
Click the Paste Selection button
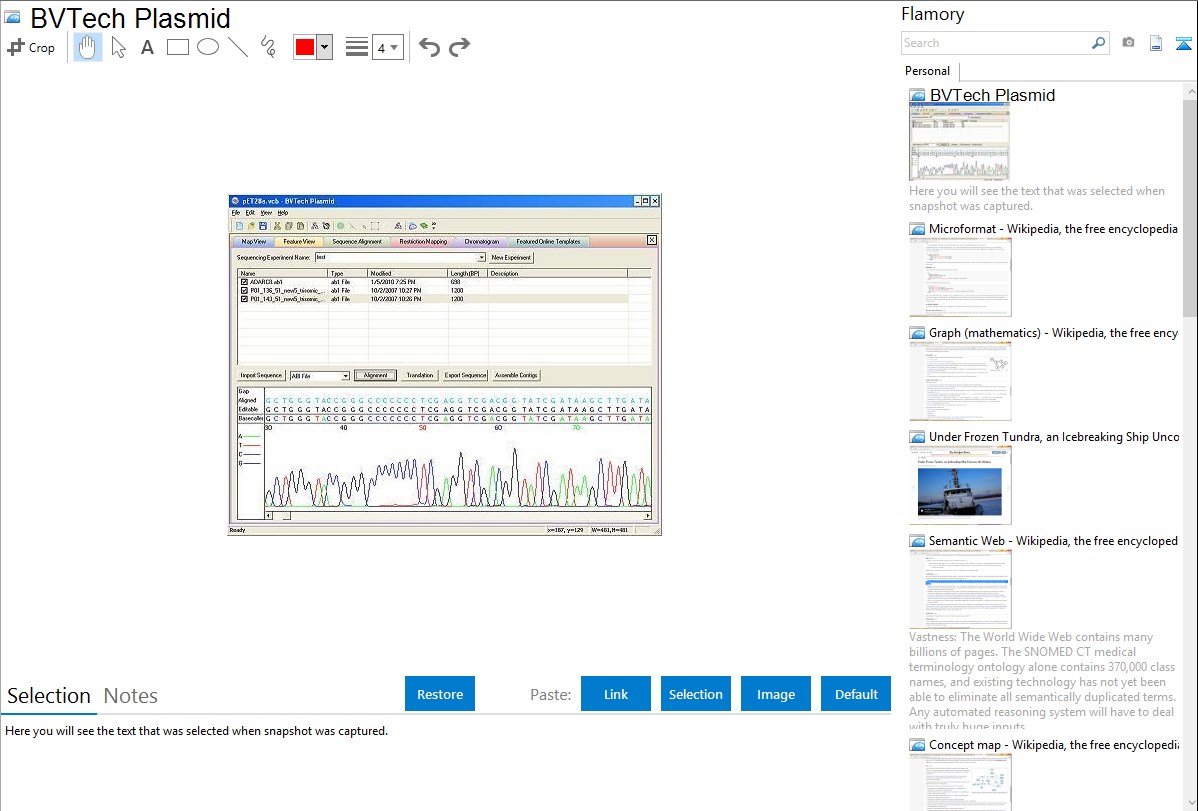(696, 694)
